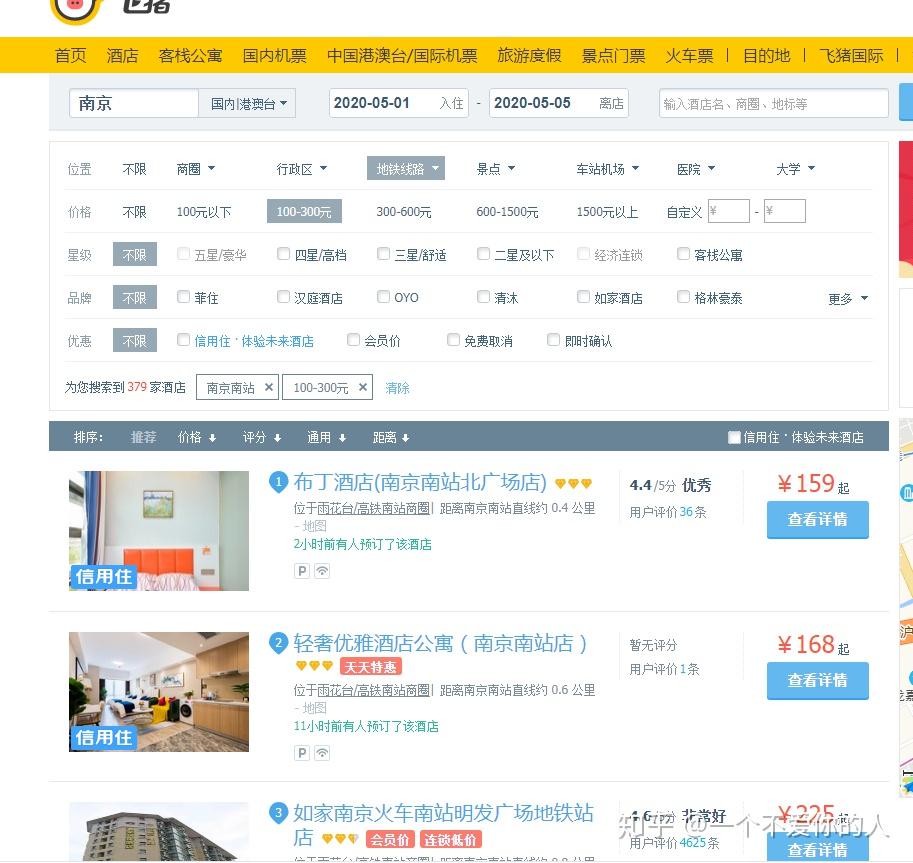
Task: Check the 三星/舒适 star filter
Action: [384, 254]
